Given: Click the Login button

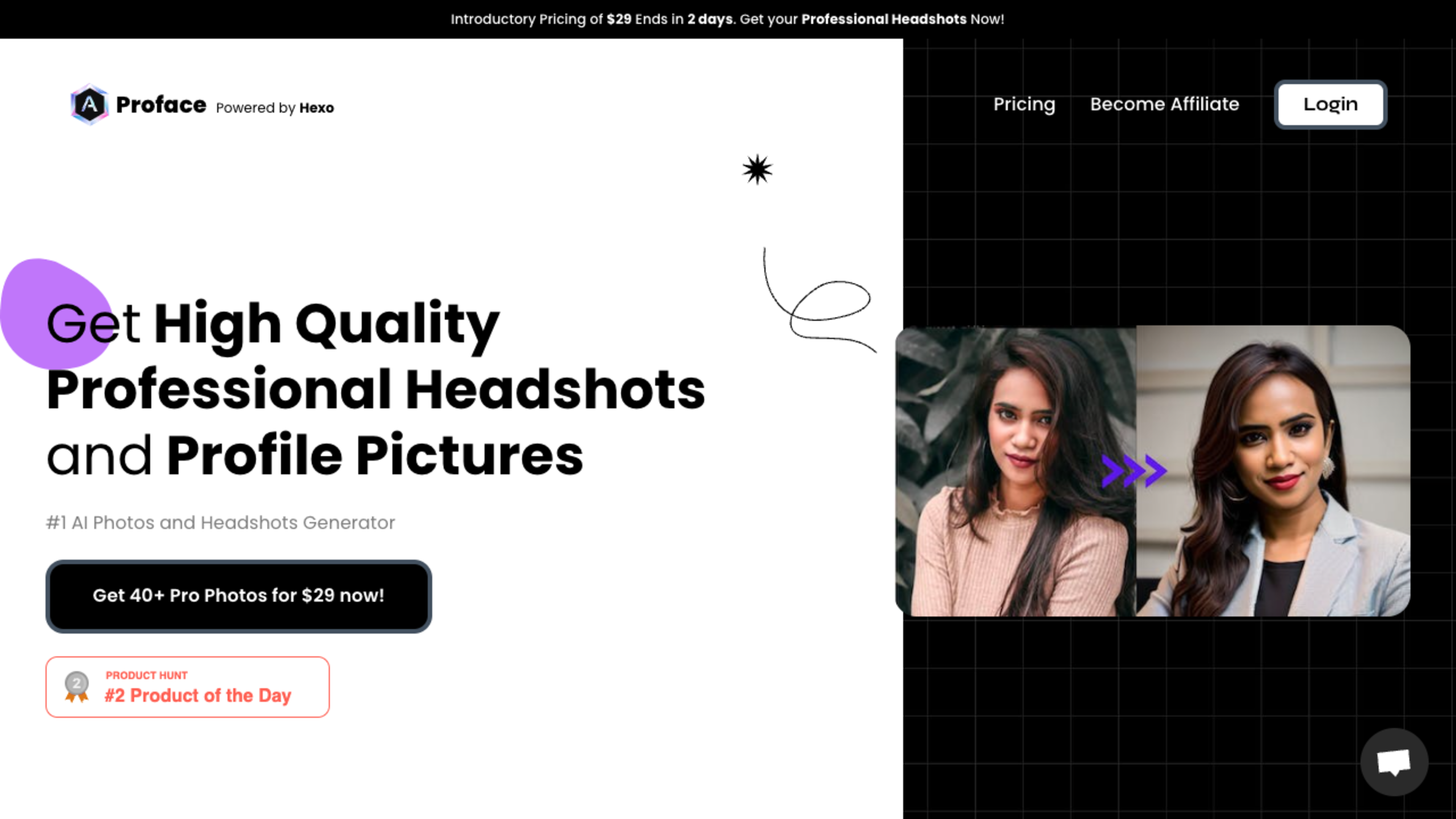Looking at the screenshot, I should [x=1330, y=104].
